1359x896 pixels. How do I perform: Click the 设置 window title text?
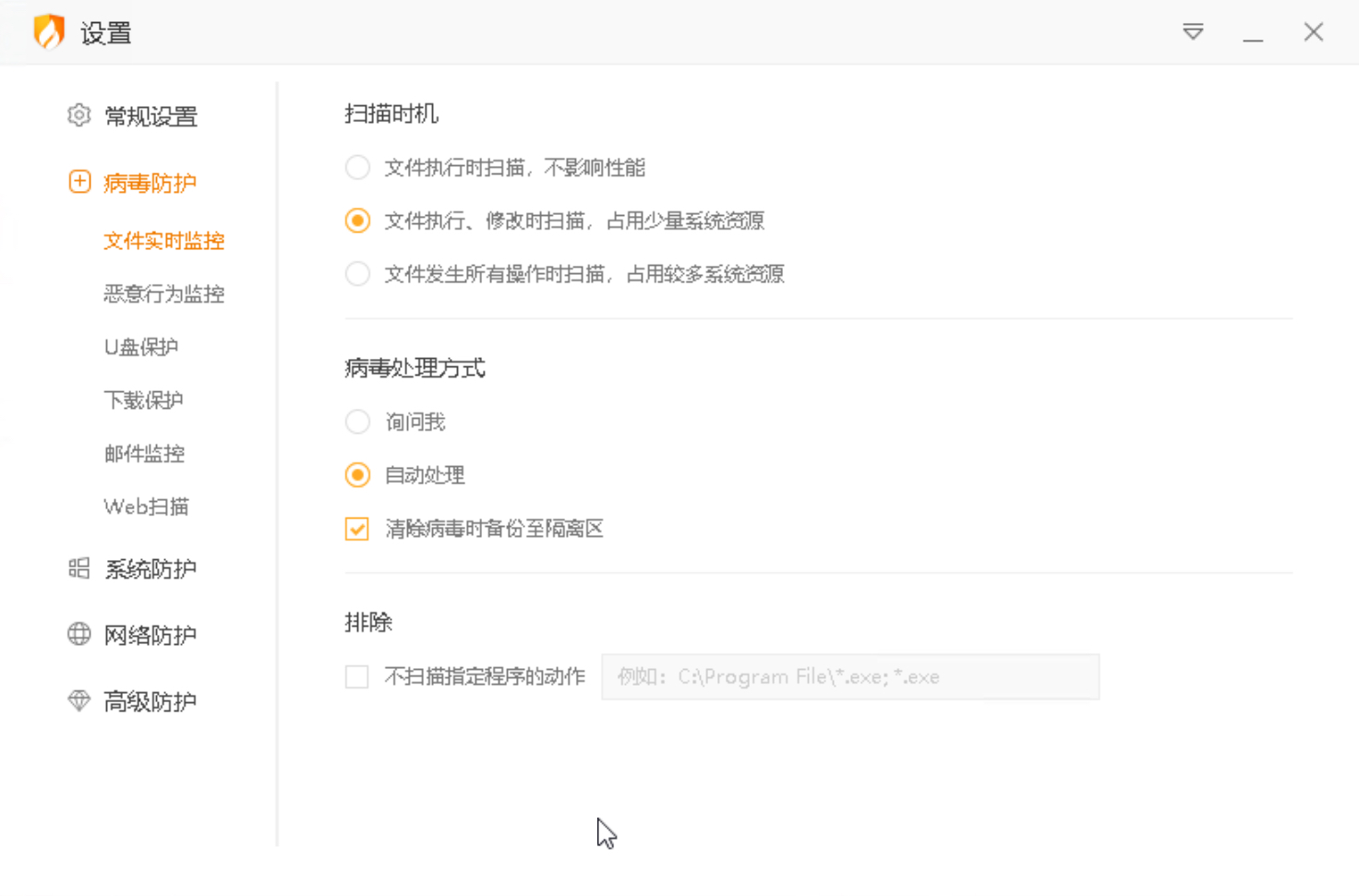[x=106, y=33]
